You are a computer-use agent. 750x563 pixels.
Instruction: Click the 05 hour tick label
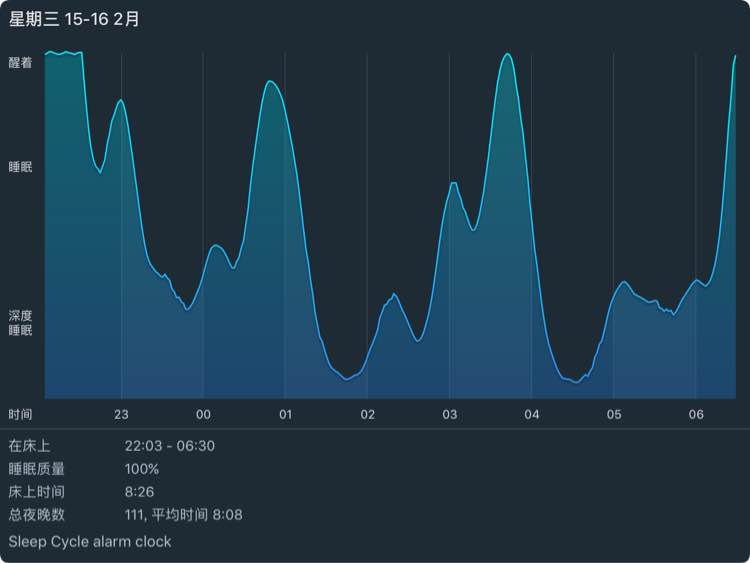click(614, 414)
